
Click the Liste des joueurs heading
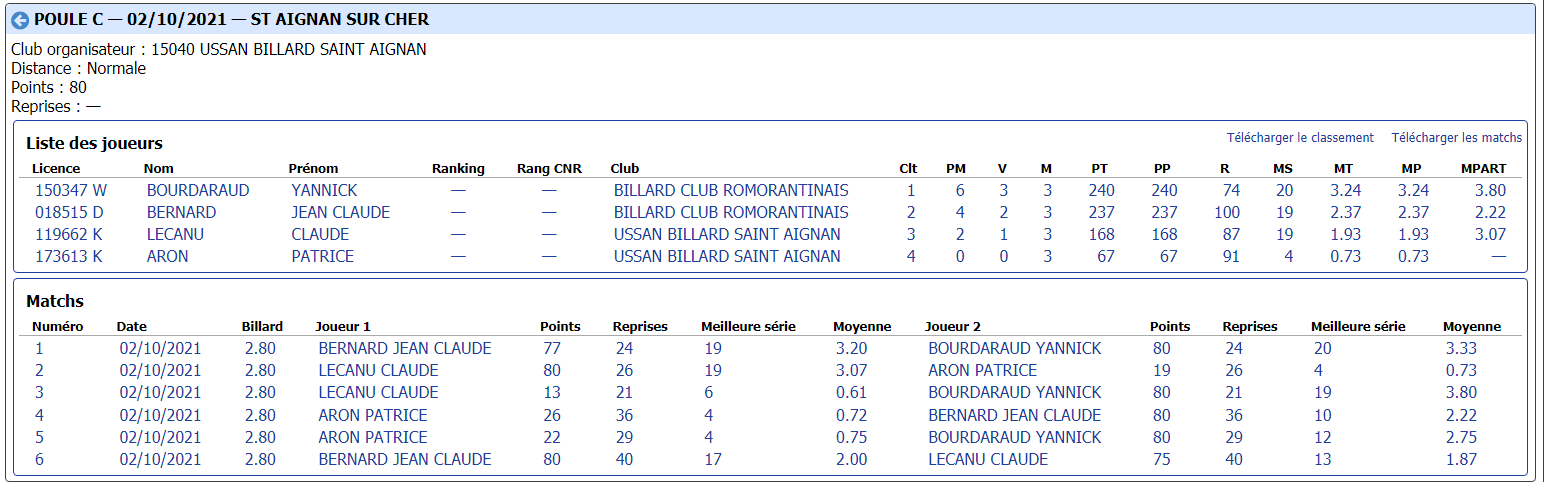[x=94, y=143]
